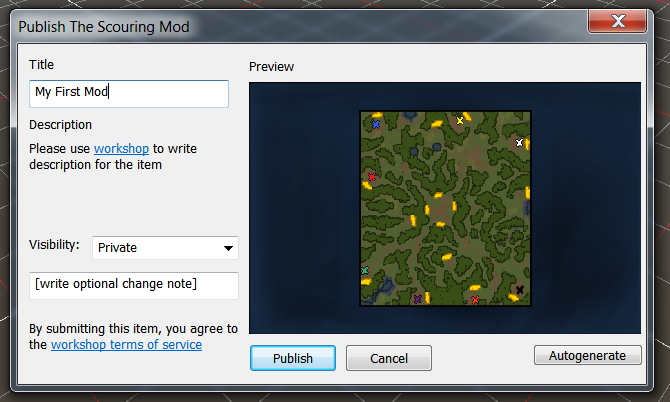Click the Title label
This screenshot has height=402, width=670.
tap(41, 65)
